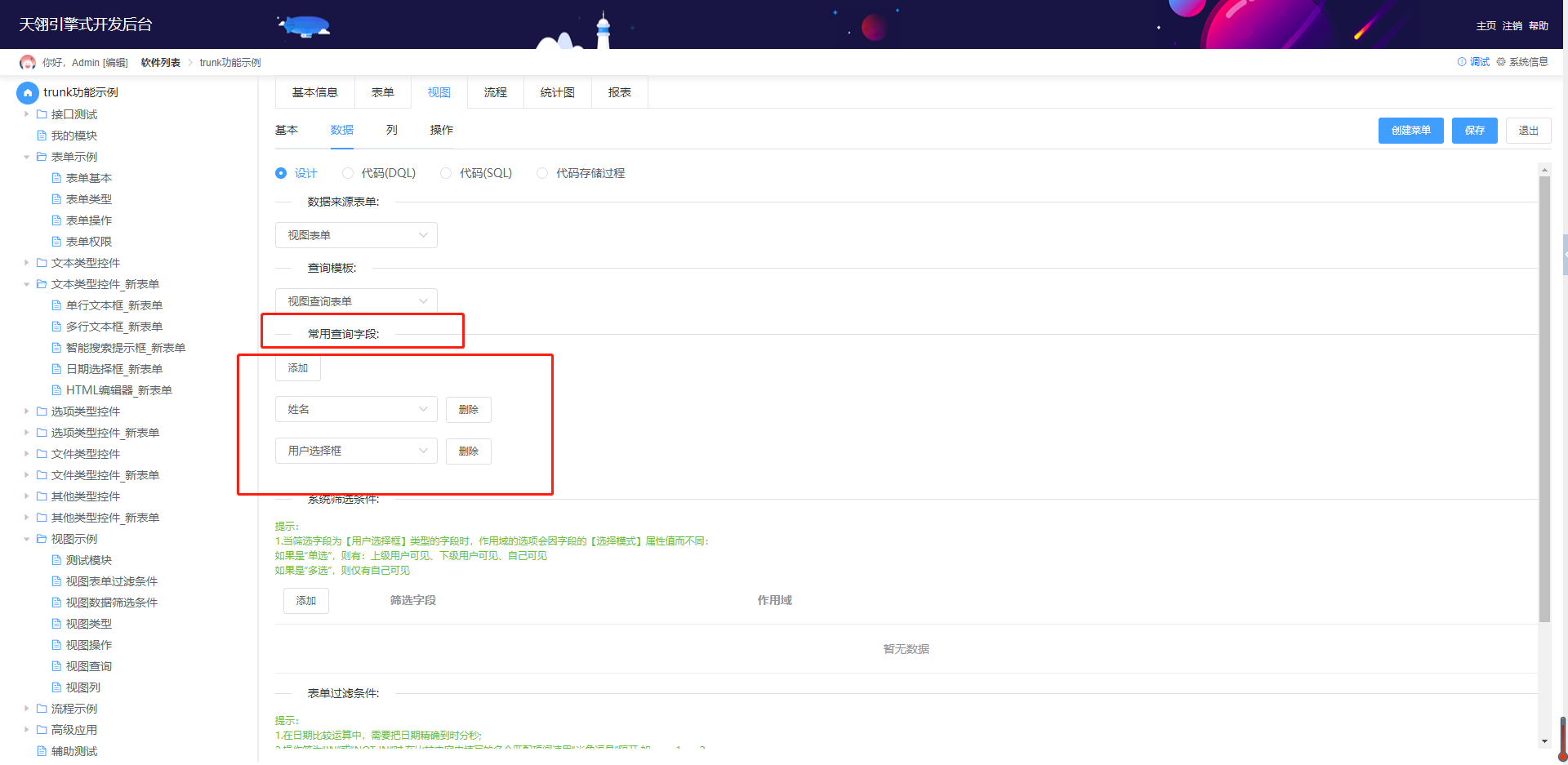Click the 创建菜单 button

coord(1410,131)
